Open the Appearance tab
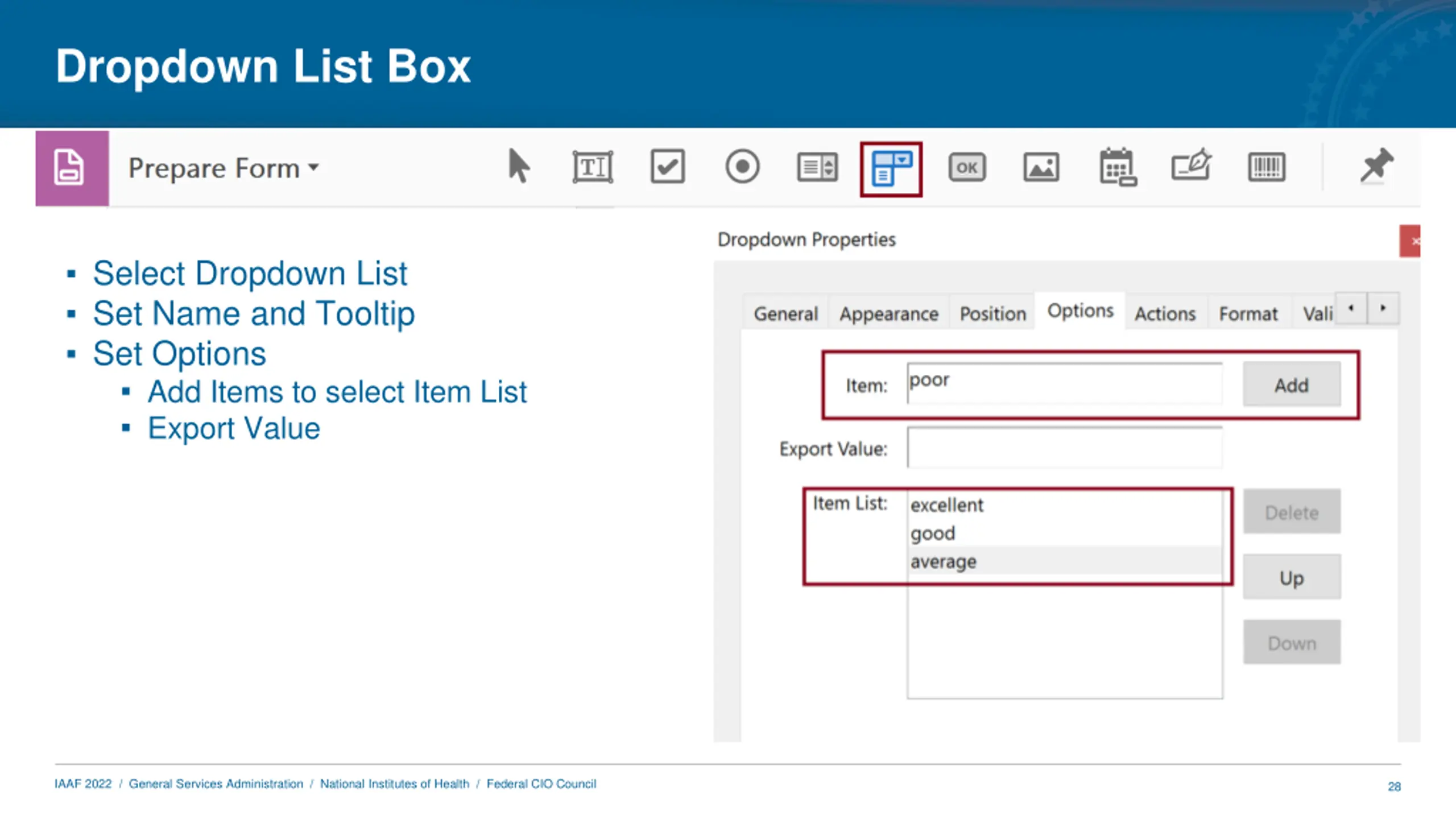The height and width of the screenshot is (819, 1456). [889, 313]
